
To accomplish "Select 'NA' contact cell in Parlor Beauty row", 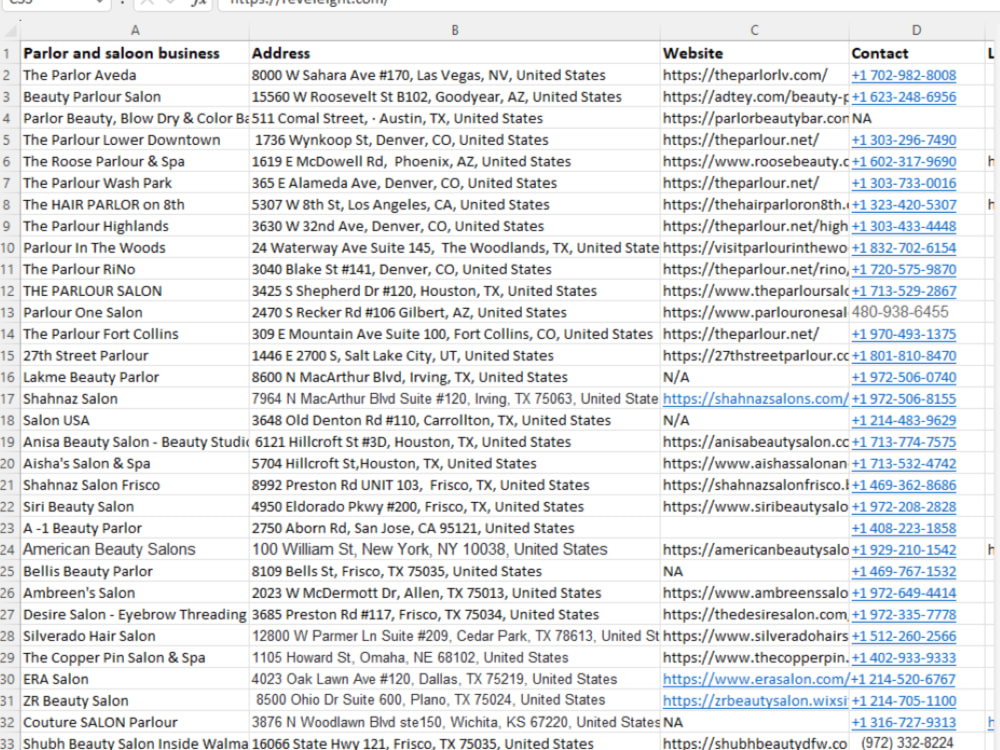I will click(916, 119).
